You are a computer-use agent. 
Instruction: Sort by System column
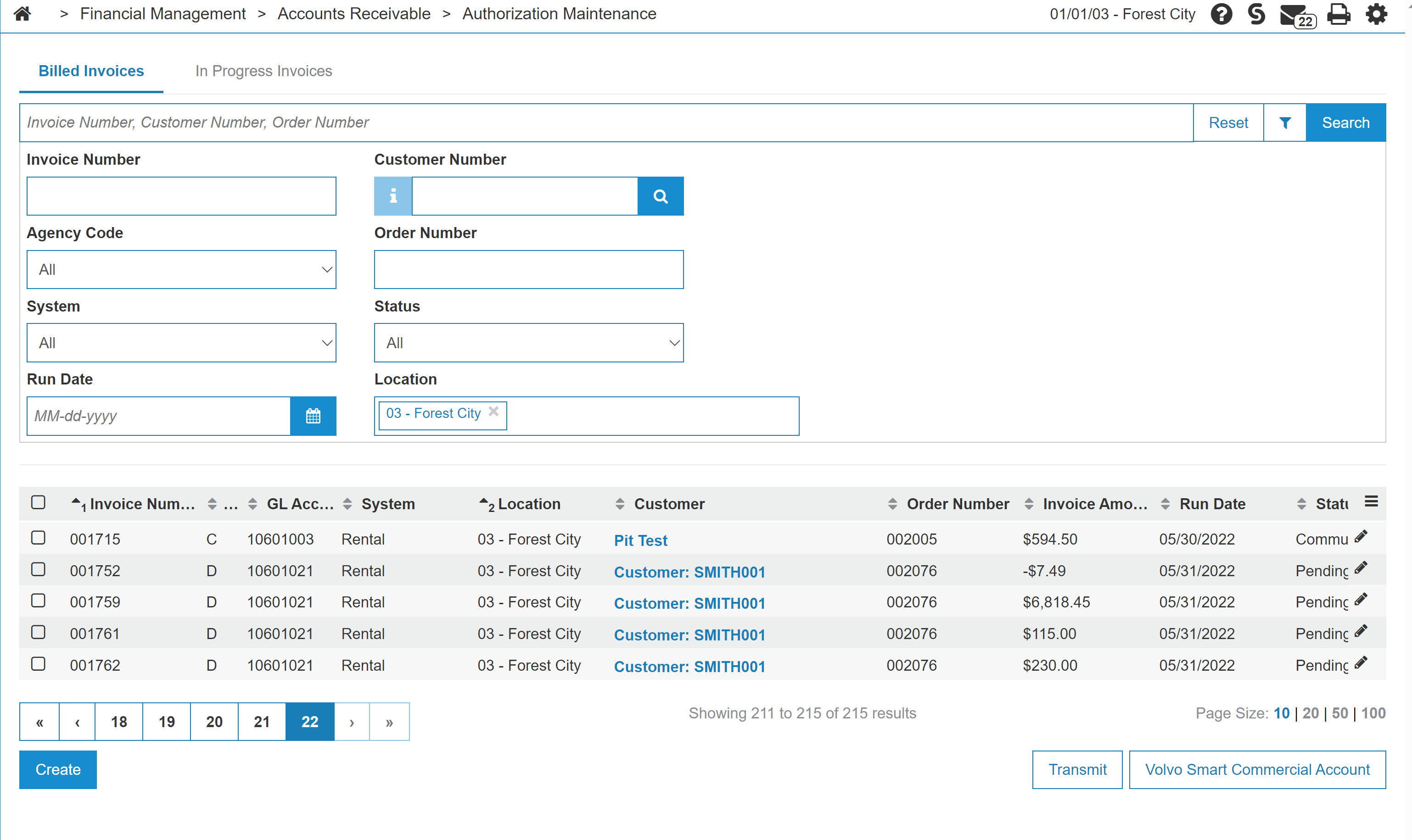coord(379,504)
